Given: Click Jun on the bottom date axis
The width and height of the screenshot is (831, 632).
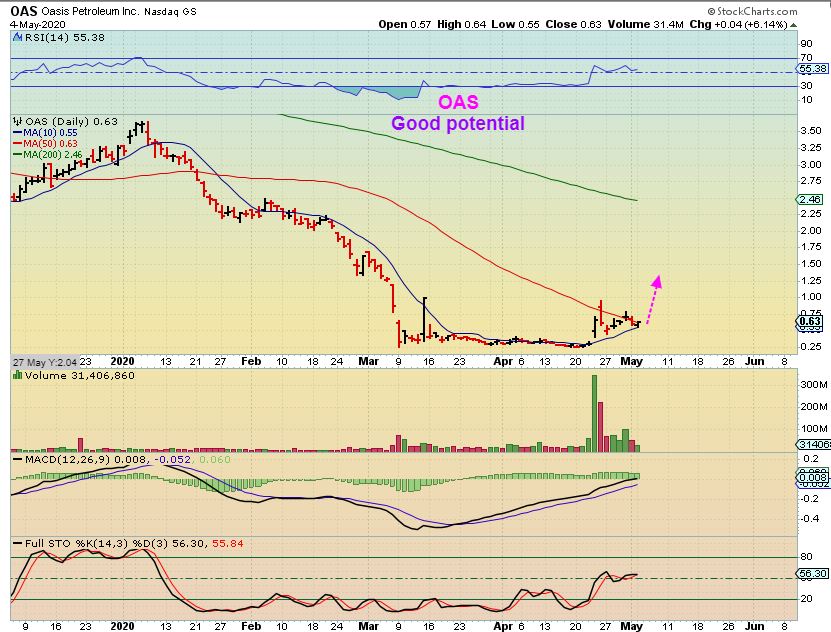Looking at the screenshot, I should pos(754,626).
